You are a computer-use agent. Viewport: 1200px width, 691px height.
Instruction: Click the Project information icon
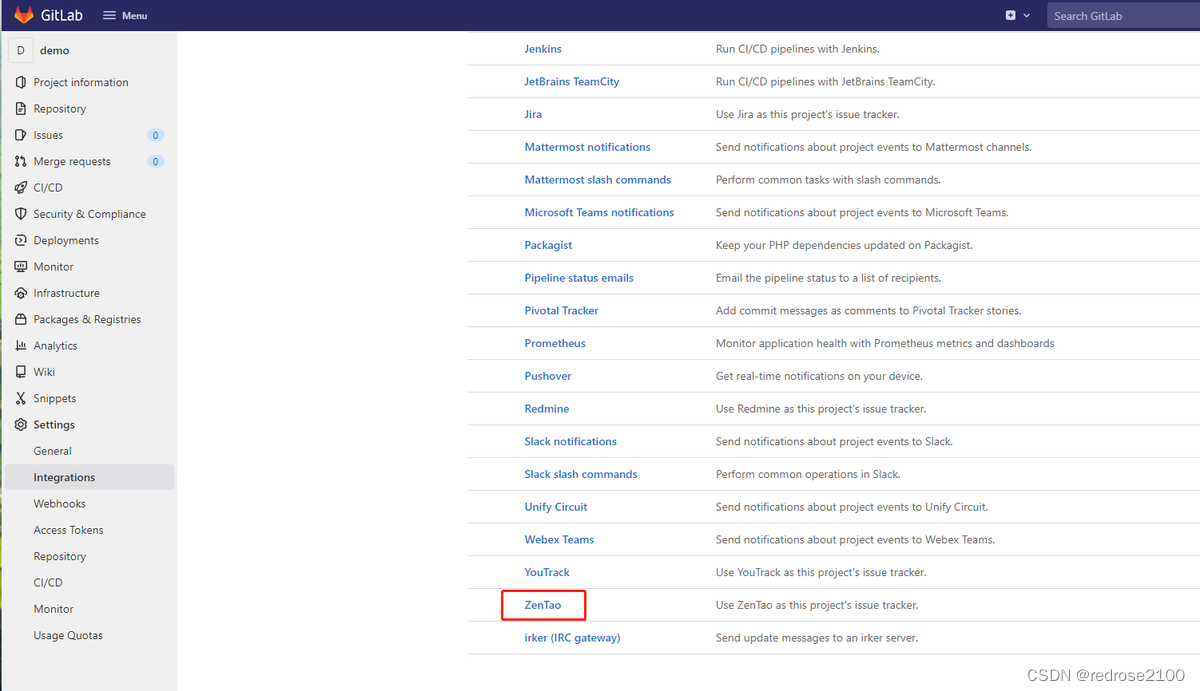(x=21, y=82)
